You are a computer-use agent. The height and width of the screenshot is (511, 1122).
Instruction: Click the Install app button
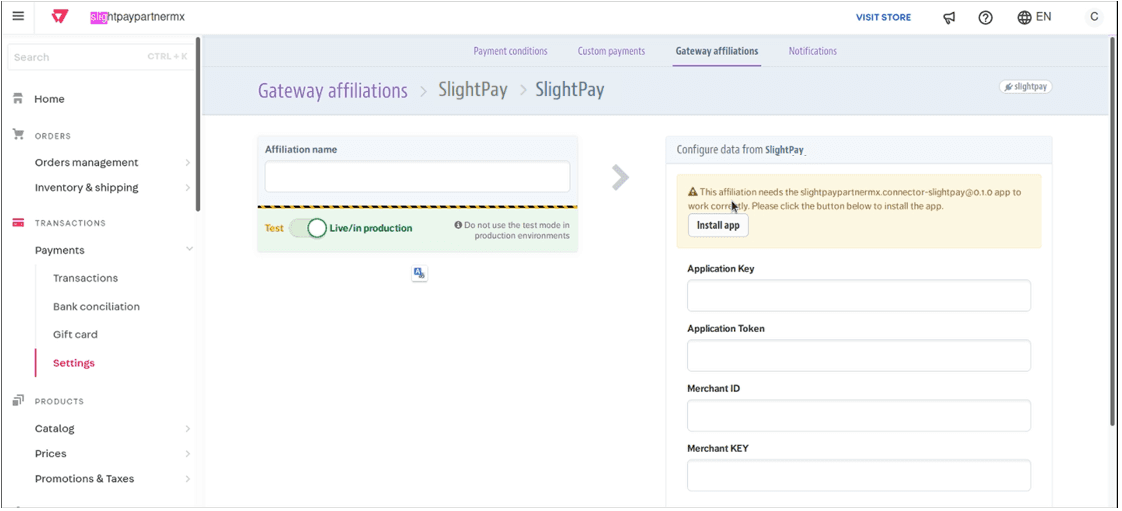[718, 225]
